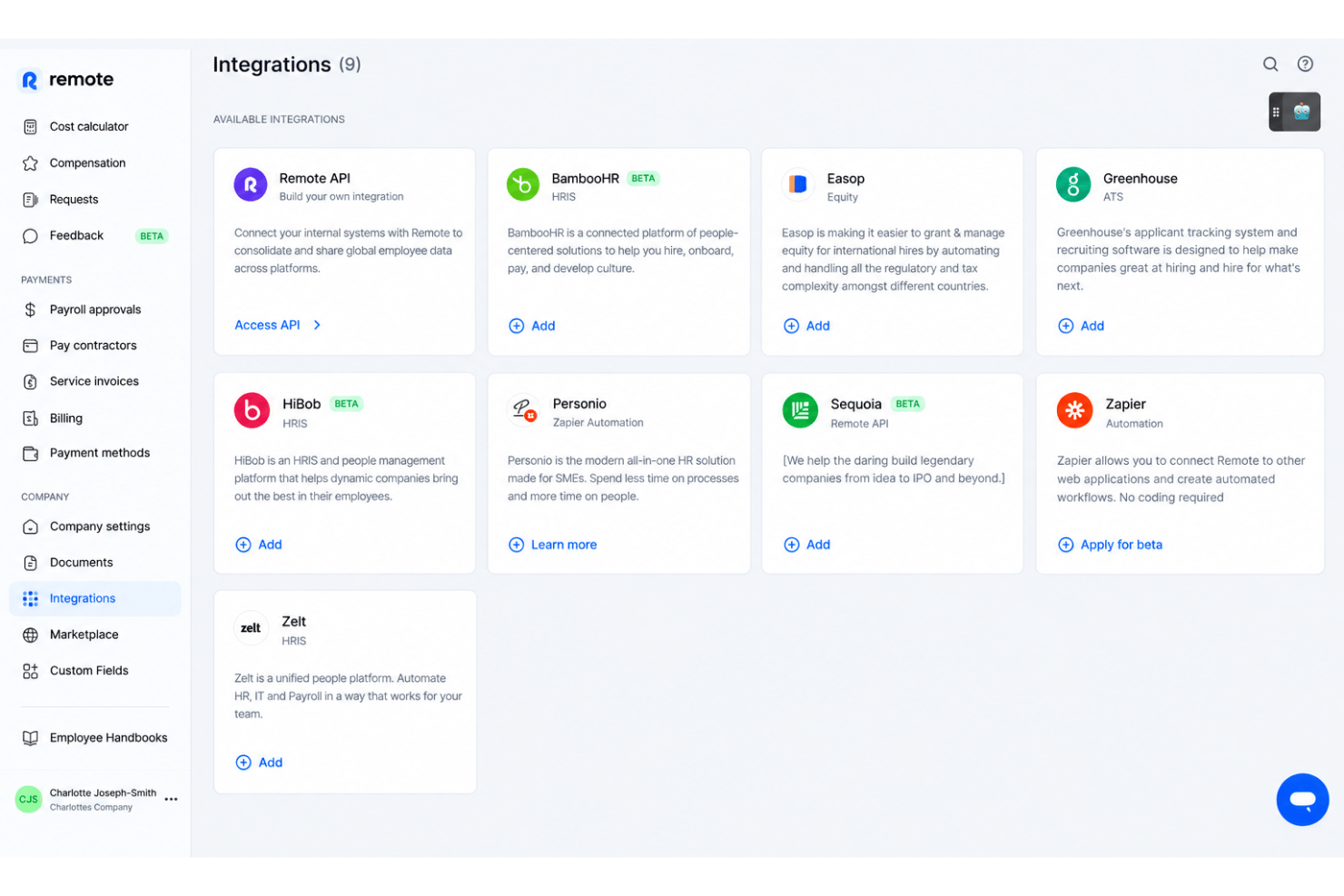Image resolution: width=1344 pixels, height=896 pixels.
Task: Click the Marketplace globe icon
Action: tap(30, 635)
